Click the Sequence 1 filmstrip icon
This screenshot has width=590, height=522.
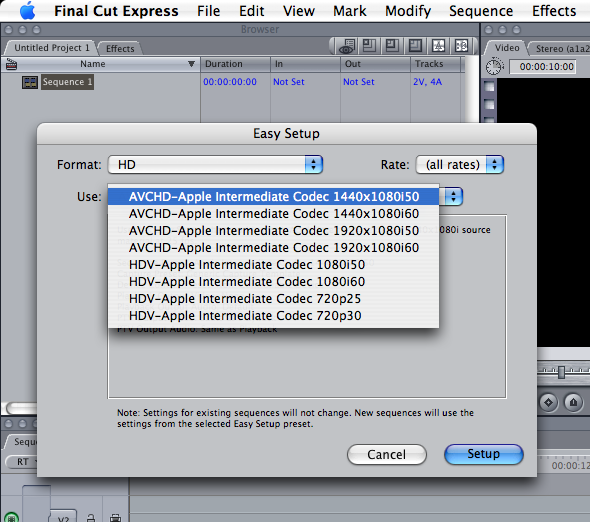pyautogui.click(x=30, y=82)
